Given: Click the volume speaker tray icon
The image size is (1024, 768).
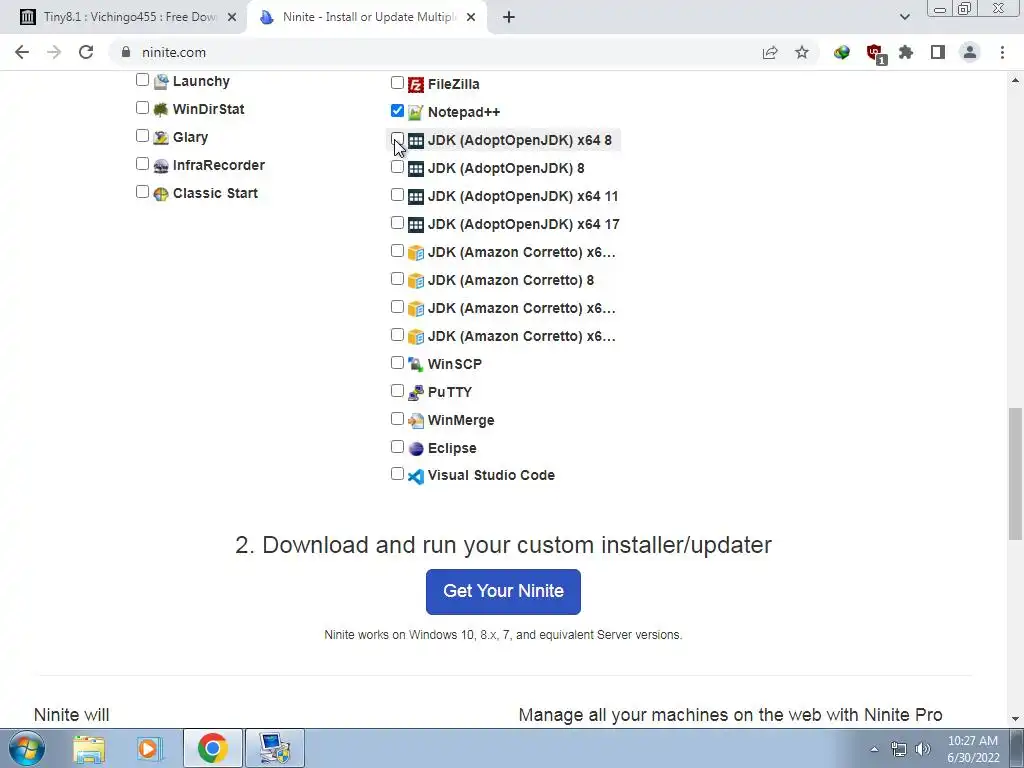Looking at the screenshot, I should click(x=923, y=749).
